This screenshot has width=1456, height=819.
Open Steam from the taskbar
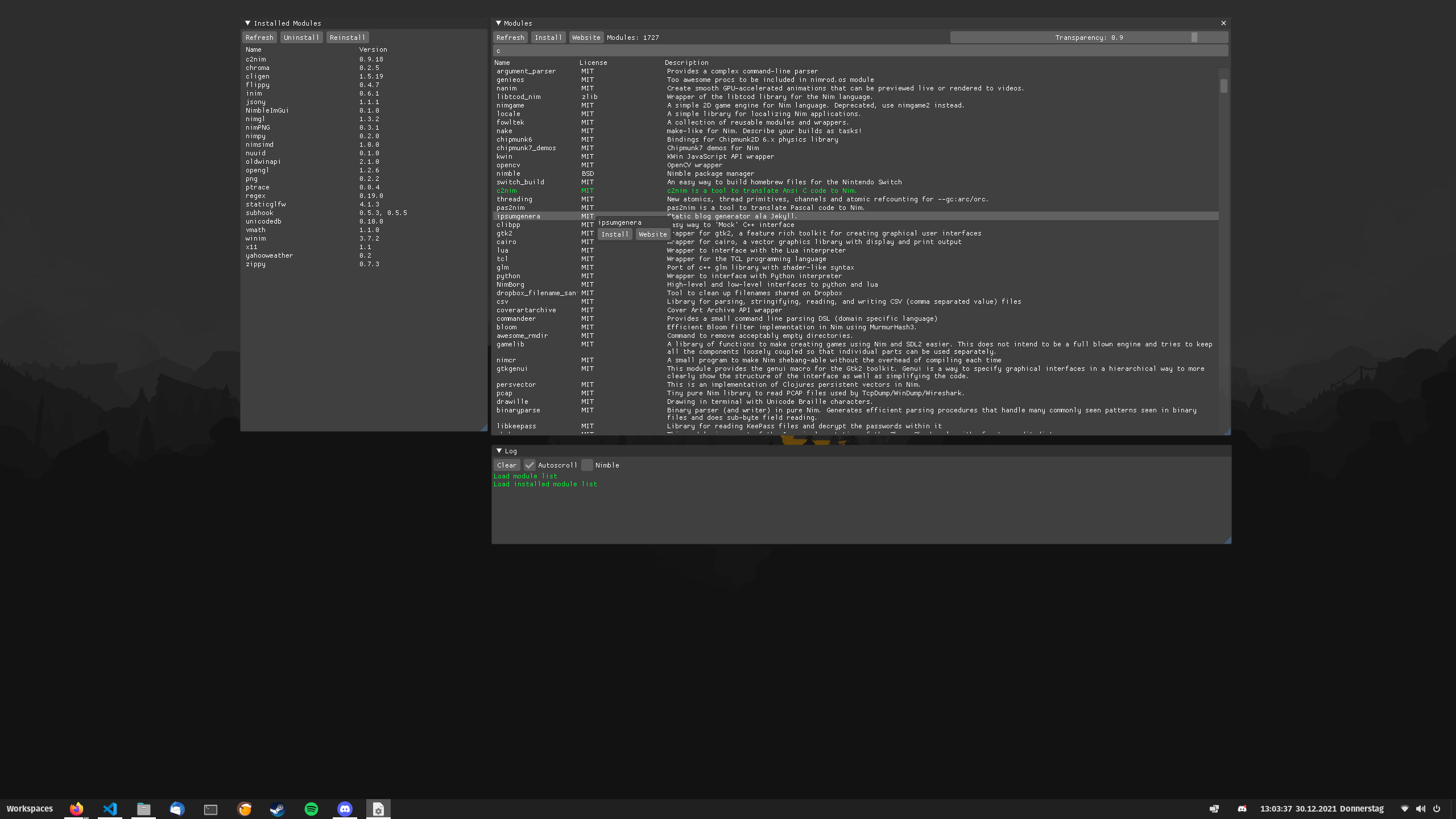click(x=278, y=809)
